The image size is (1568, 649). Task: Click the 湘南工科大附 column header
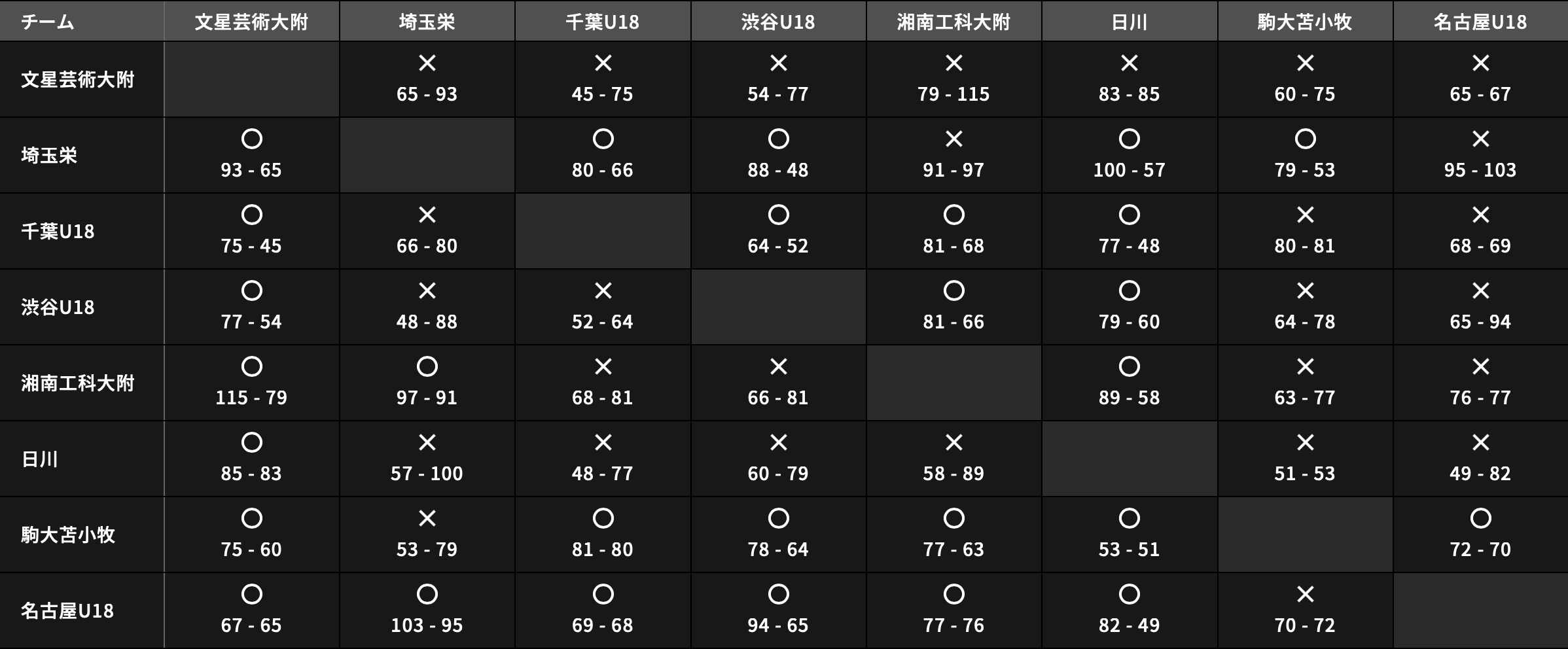point(954,22)
